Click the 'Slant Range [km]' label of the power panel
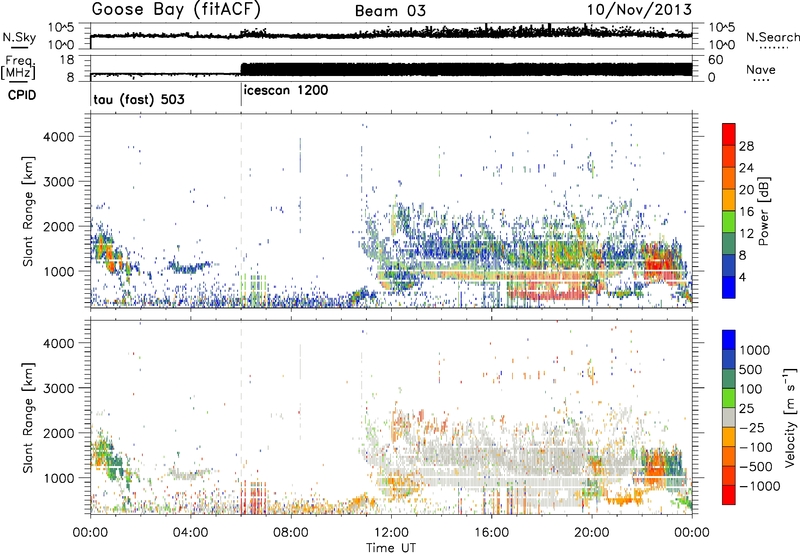This screenshot has width=800, height=554. tap(28, 211)
